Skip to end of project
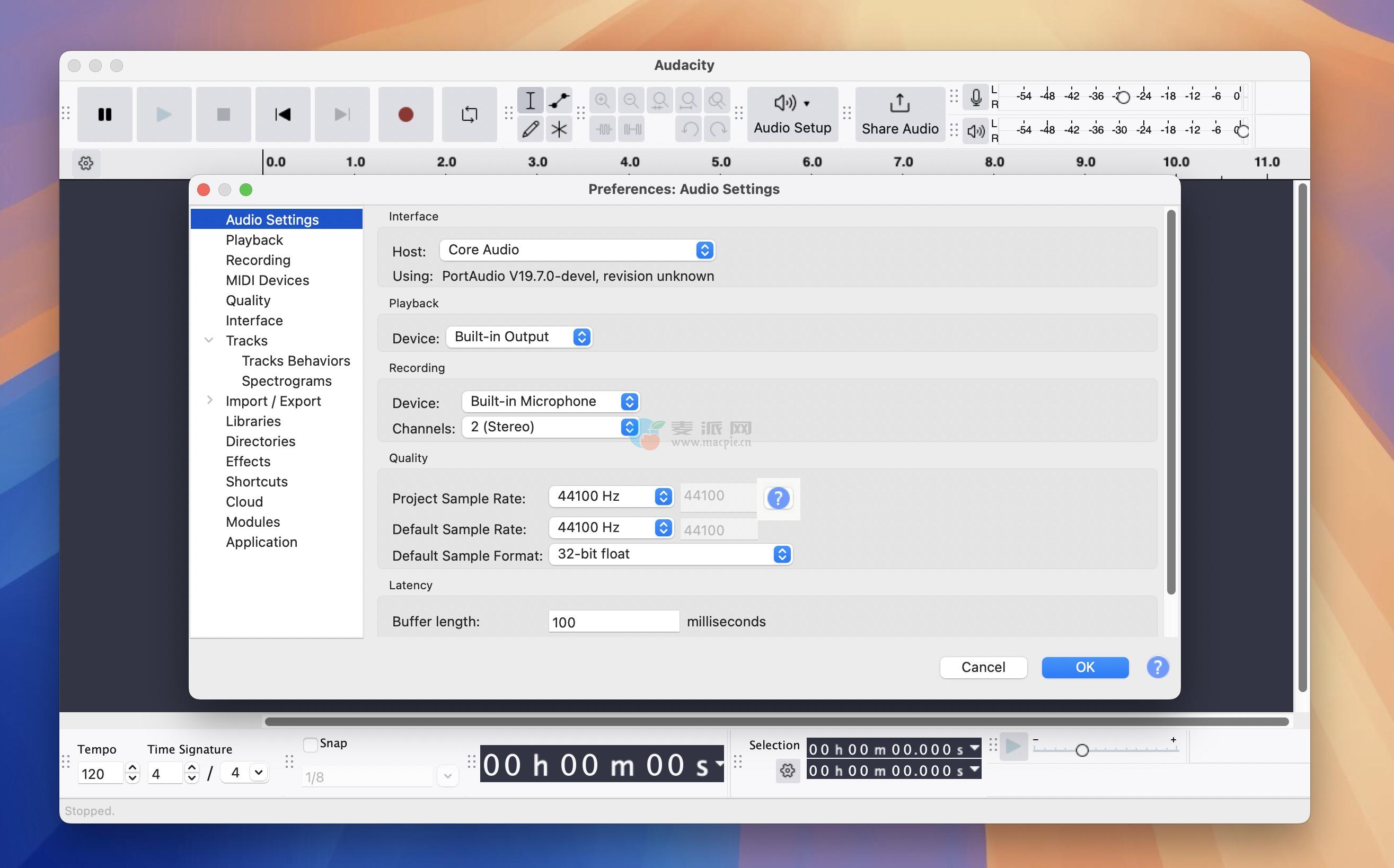The width and height of the screenshot is (1394, 868). coord(342,114)
